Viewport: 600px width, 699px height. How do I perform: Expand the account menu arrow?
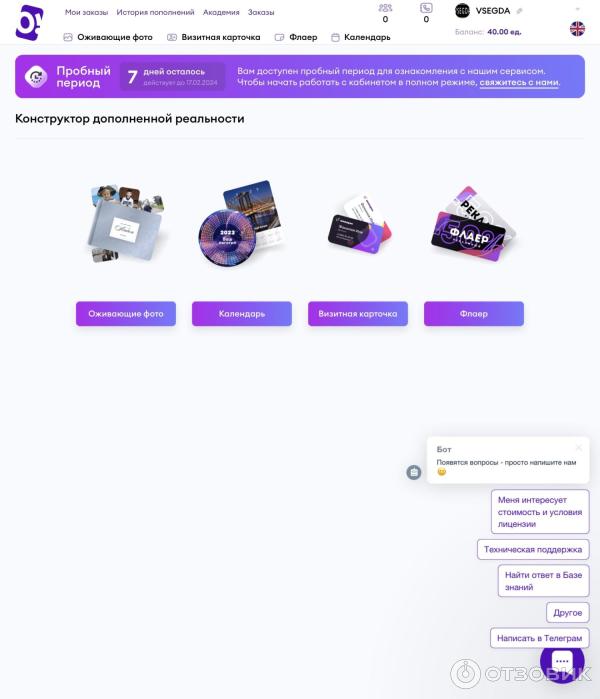[x=578, y=9]
